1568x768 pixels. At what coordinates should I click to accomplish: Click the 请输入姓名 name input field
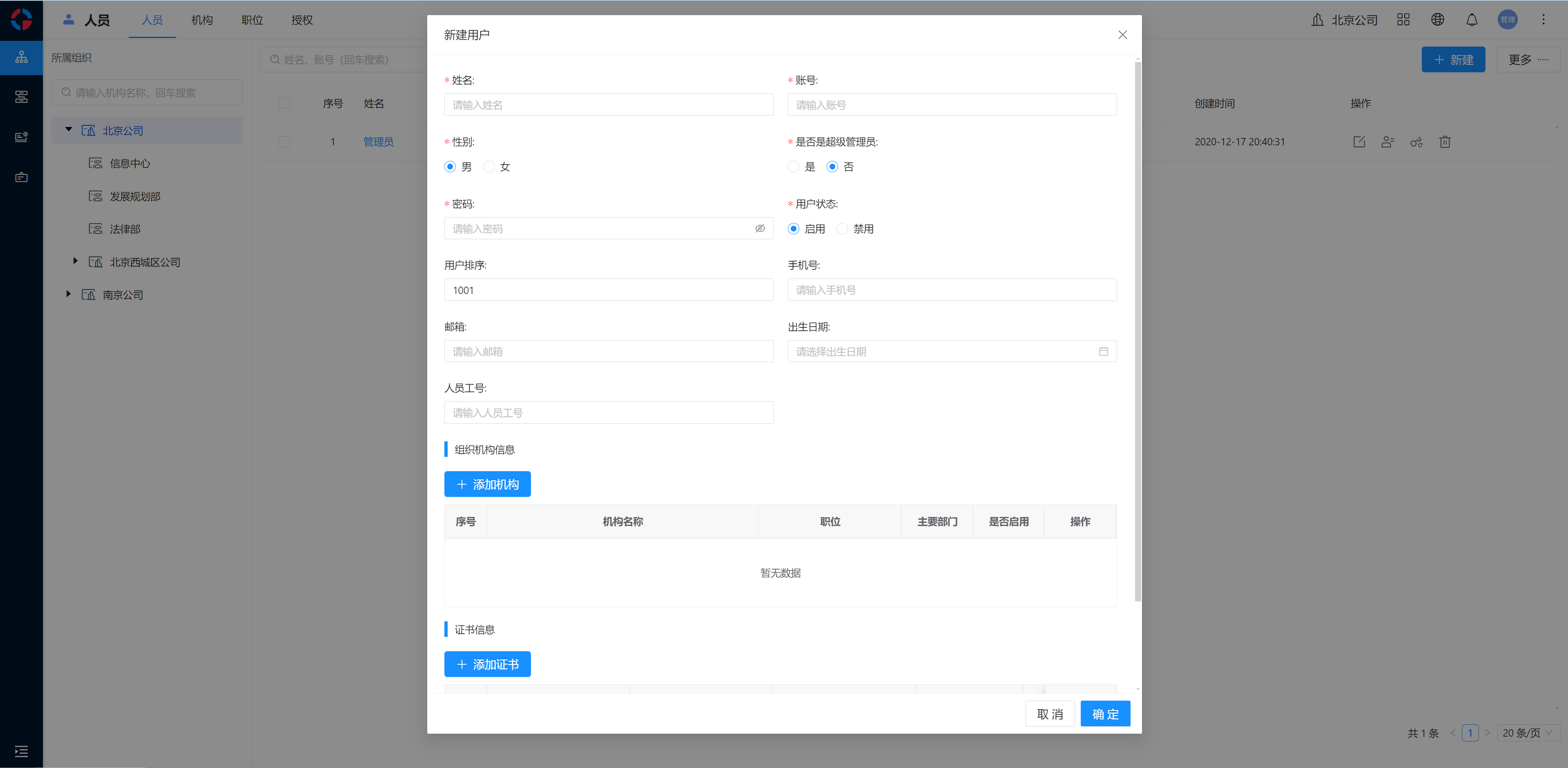[608, 105]
